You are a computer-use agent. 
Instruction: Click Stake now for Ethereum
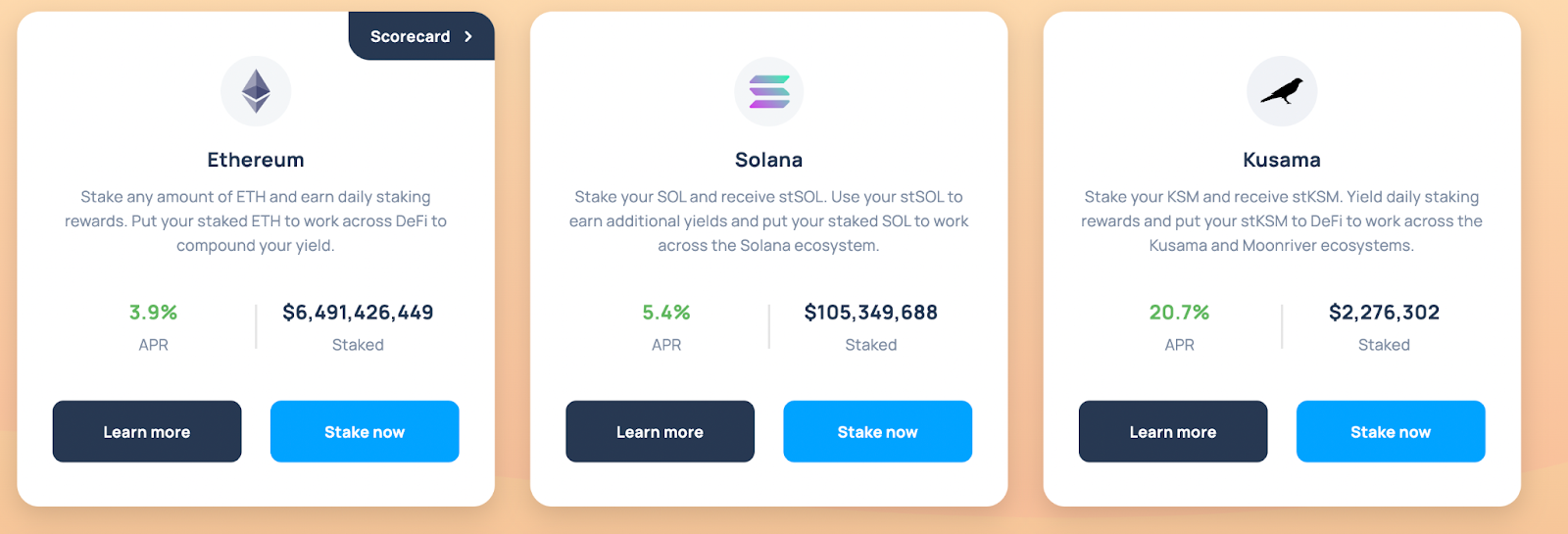tap(365, 431)
